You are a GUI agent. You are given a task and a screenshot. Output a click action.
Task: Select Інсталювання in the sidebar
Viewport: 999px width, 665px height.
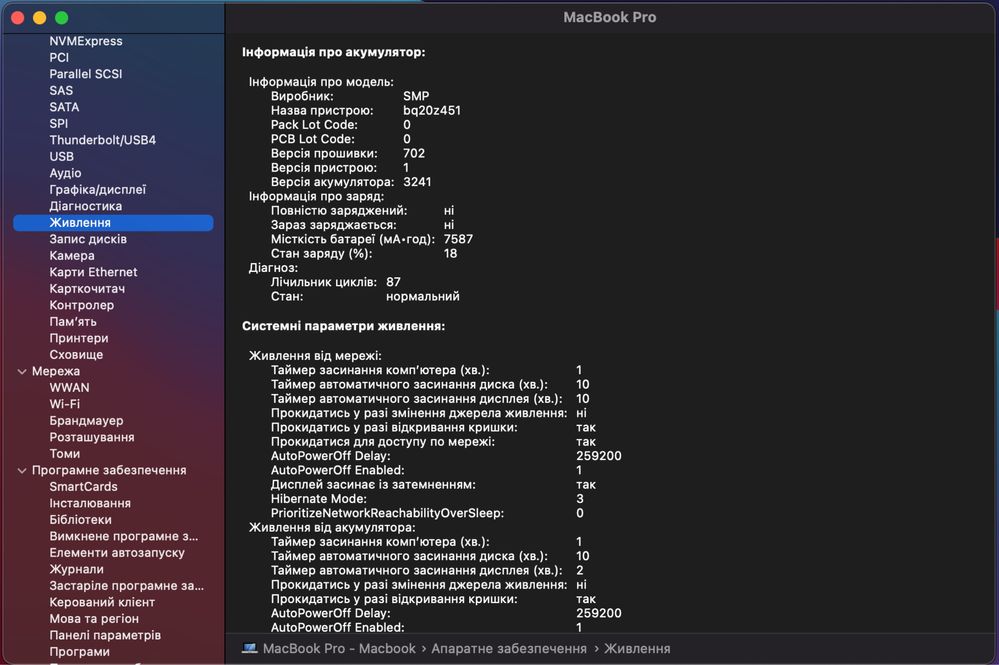pyautogui.click(x=90, y=504)
